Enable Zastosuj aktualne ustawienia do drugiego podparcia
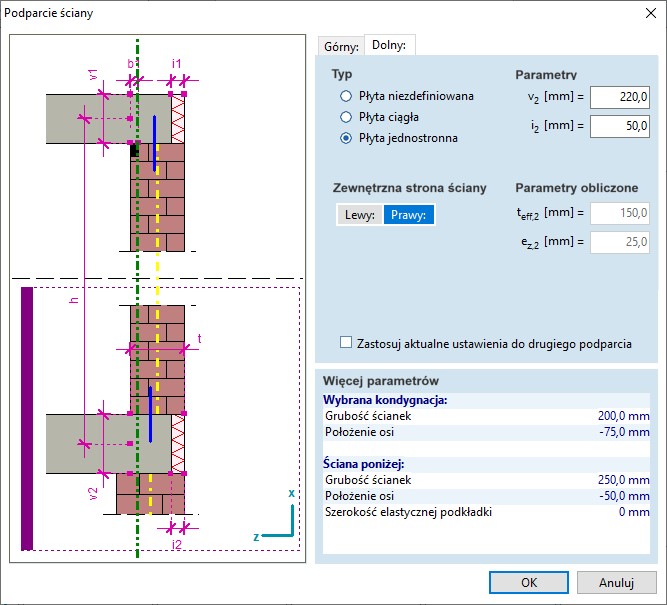The image size is (667, 605). click(347, 343)
